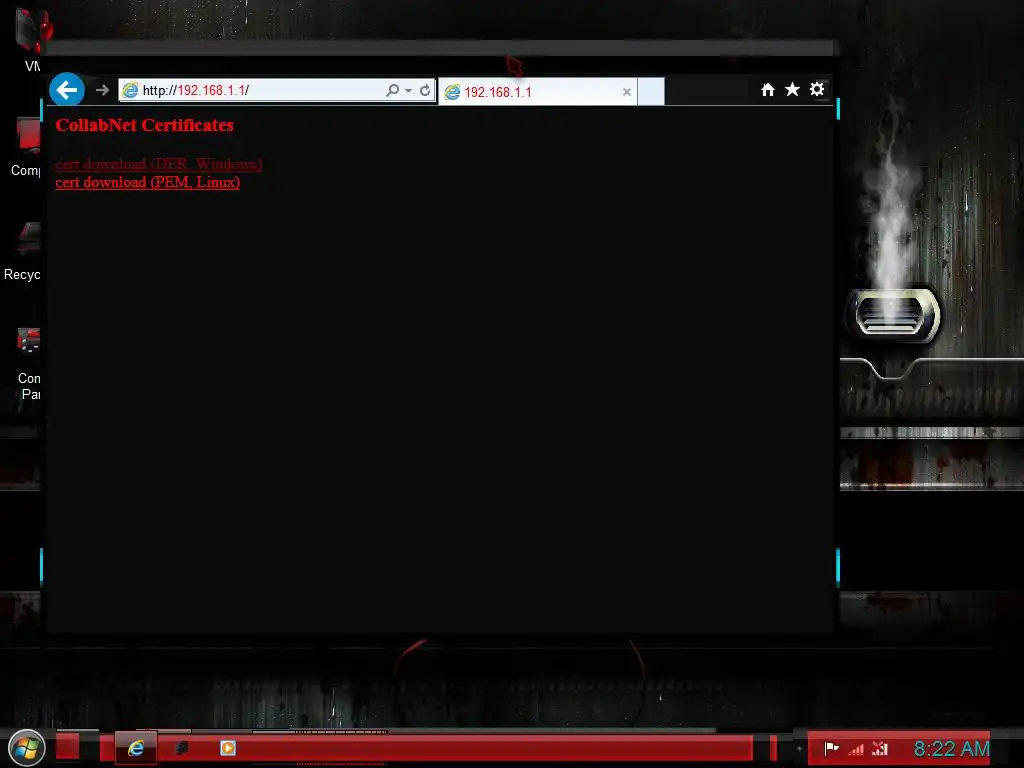The height and width of the screenshot is (768, 1024).
Task: Click the second tray signal icon with x
Action: (880, 748)
